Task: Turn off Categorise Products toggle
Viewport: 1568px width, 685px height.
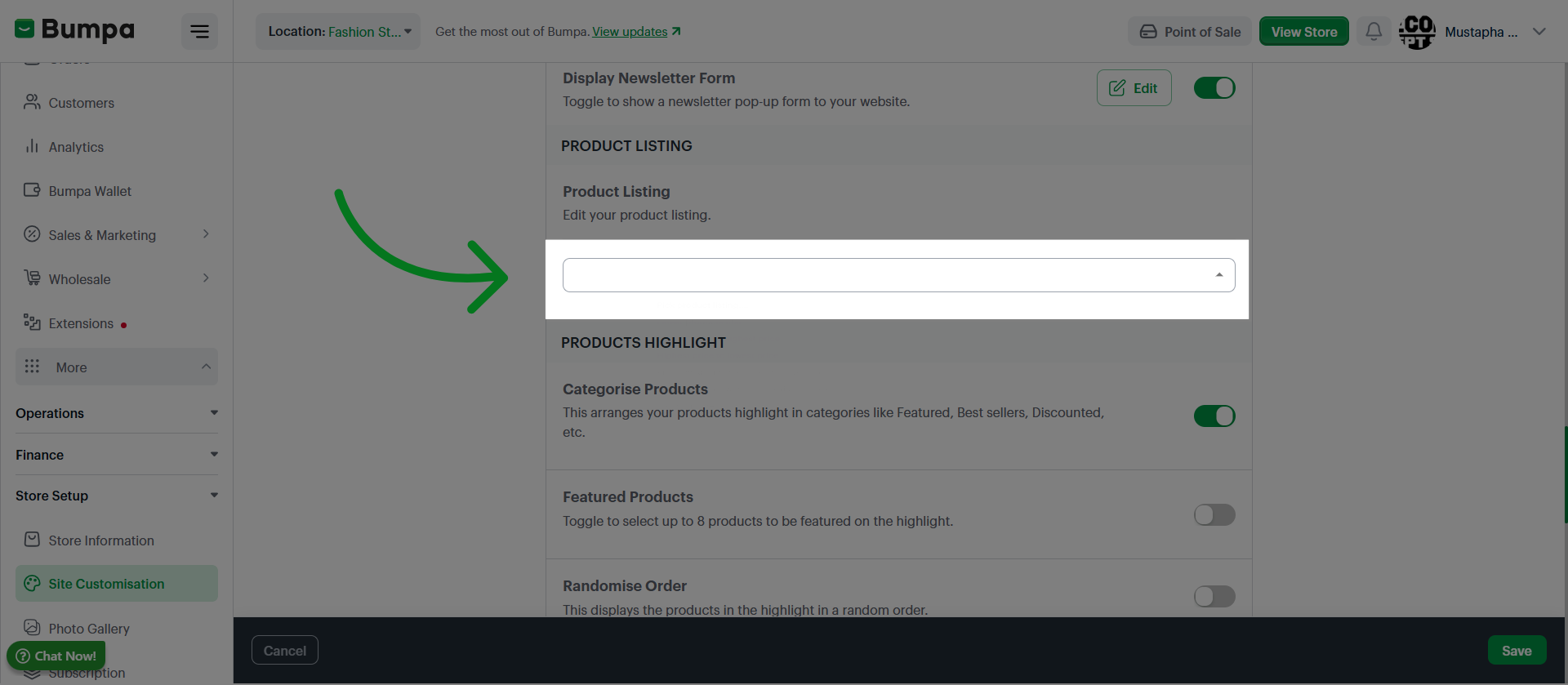Action: (1214, 416)
